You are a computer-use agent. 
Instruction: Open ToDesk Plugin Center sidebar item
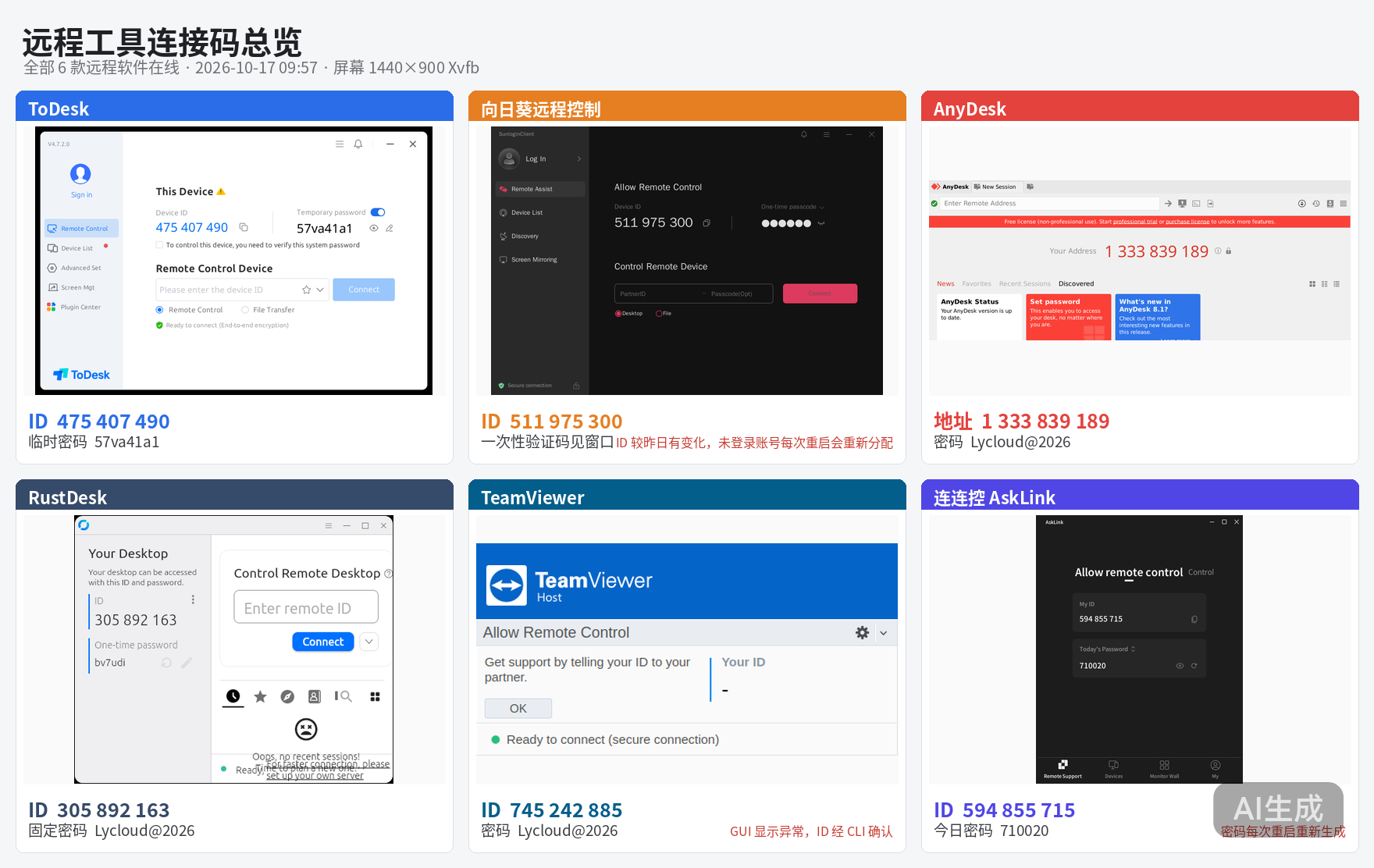81,307
